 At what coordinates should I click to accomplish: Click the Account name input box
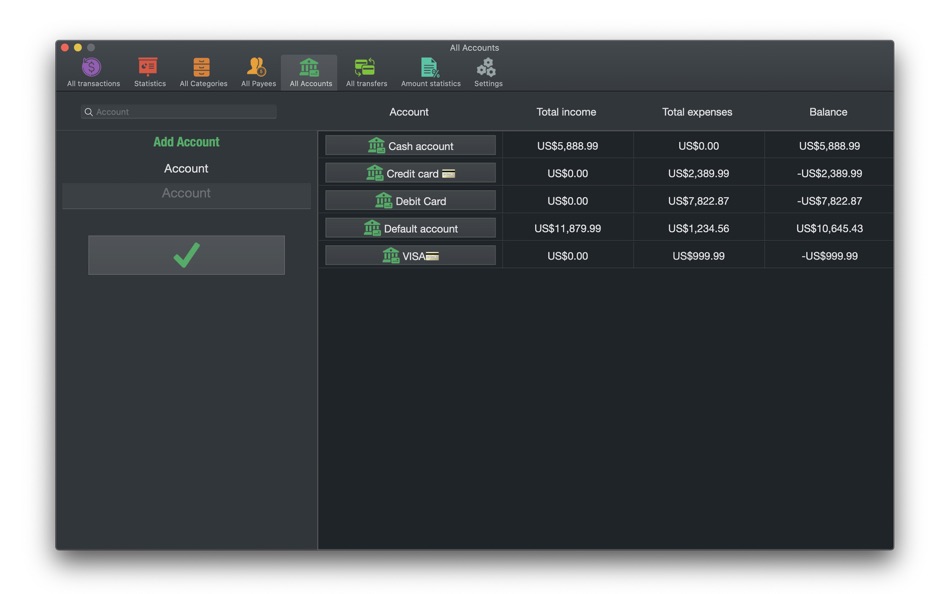pos(186,194)
